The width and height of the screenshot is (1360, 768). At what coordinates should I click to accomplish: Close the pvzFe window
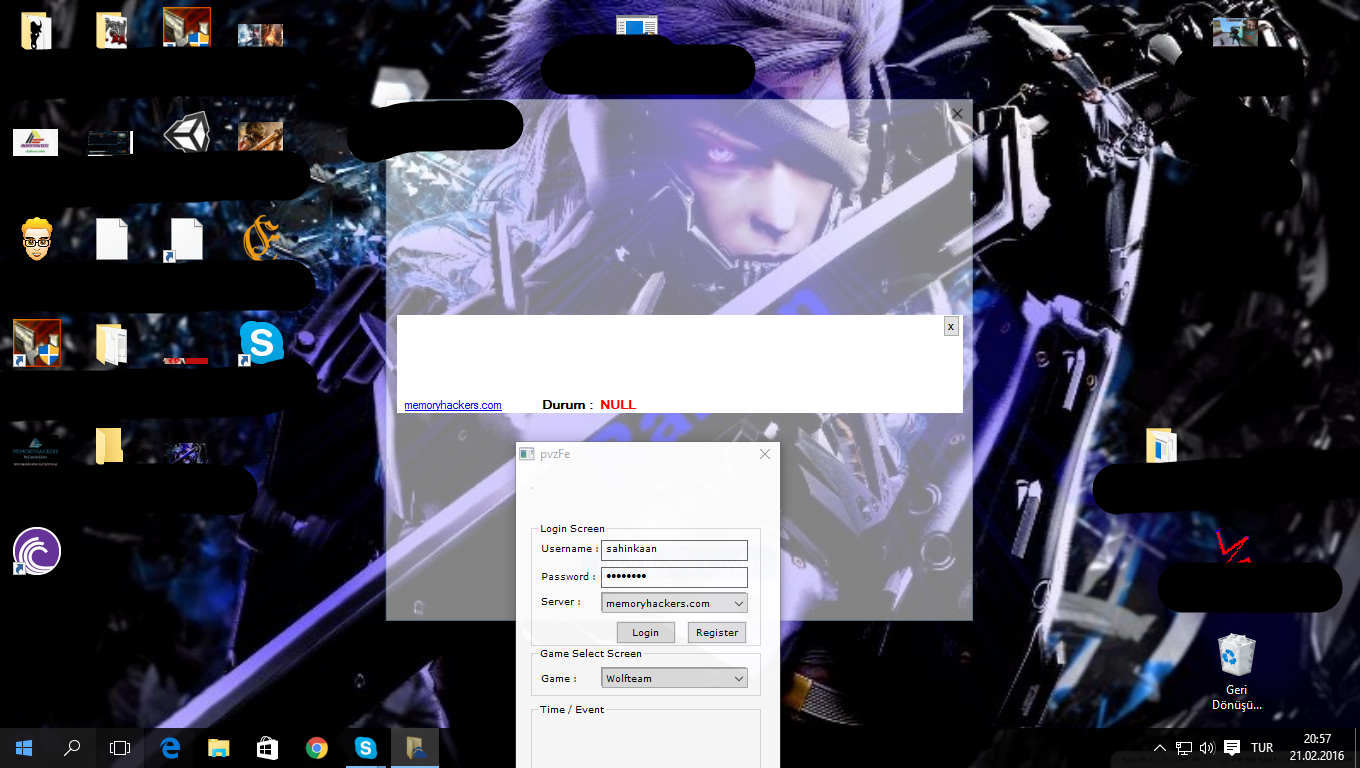(x=765, y=454)
